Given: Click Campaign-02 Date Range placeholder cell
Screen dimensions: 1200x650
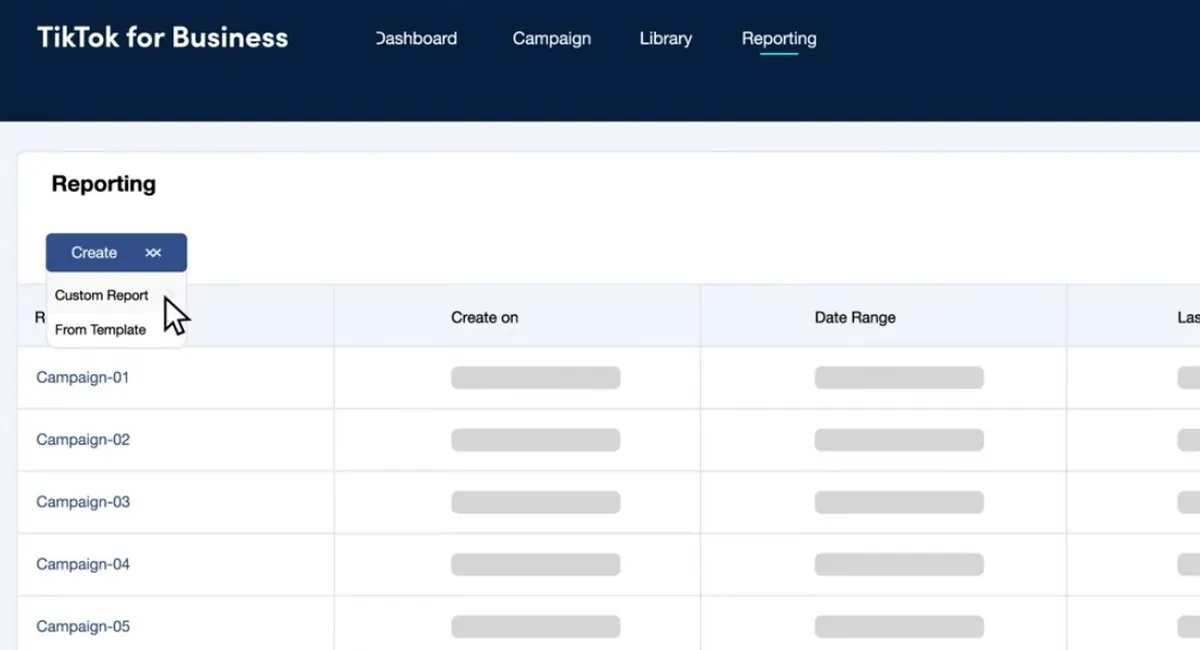Looking at the screenshot, I should (x=898, y=440).
